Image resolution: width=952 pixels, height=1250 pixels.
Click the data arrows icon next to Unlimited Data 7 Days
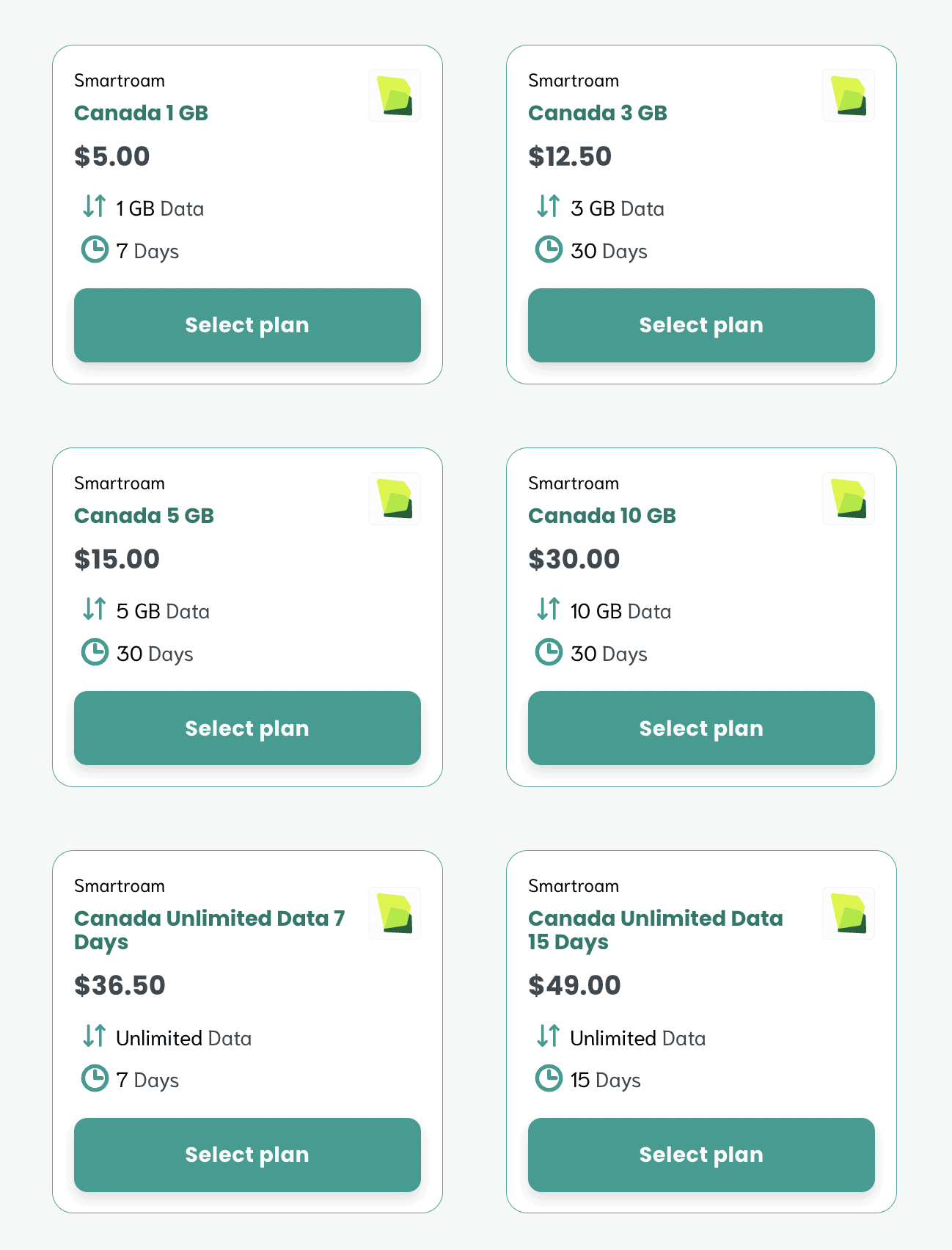click(94, 1037)
